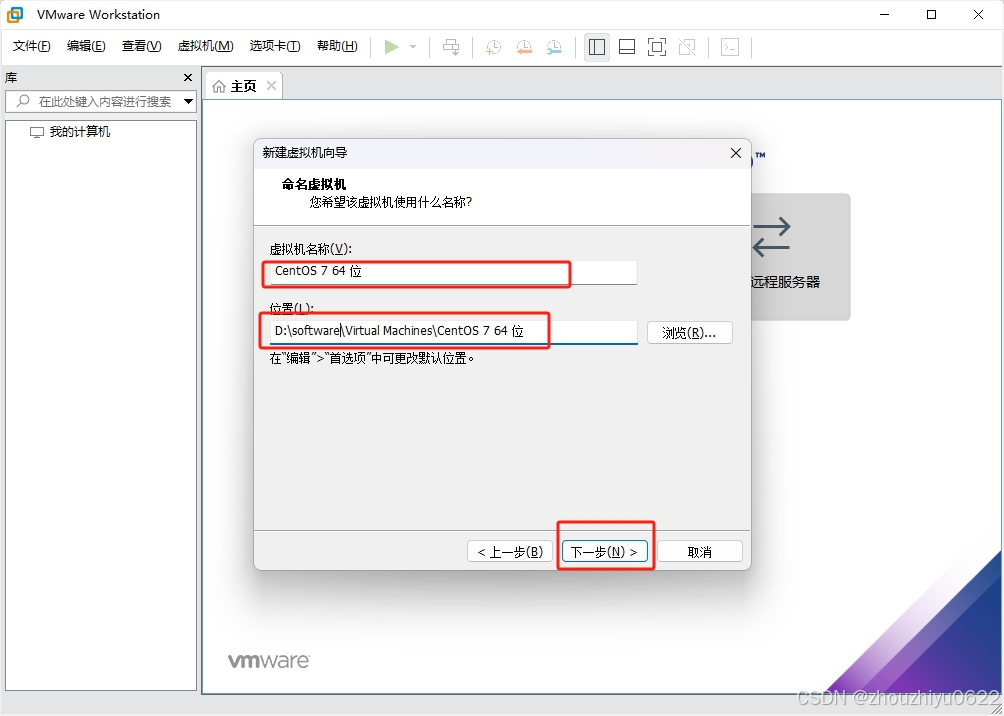
Task: Open the power options dropdown arrow
Action: 413,47
